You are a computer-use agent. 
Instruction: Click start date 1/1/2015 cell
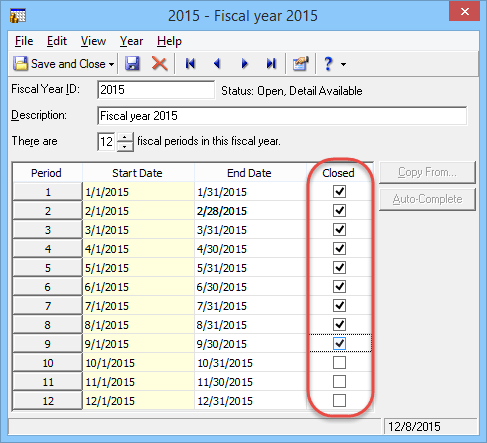tap(138, 192)
